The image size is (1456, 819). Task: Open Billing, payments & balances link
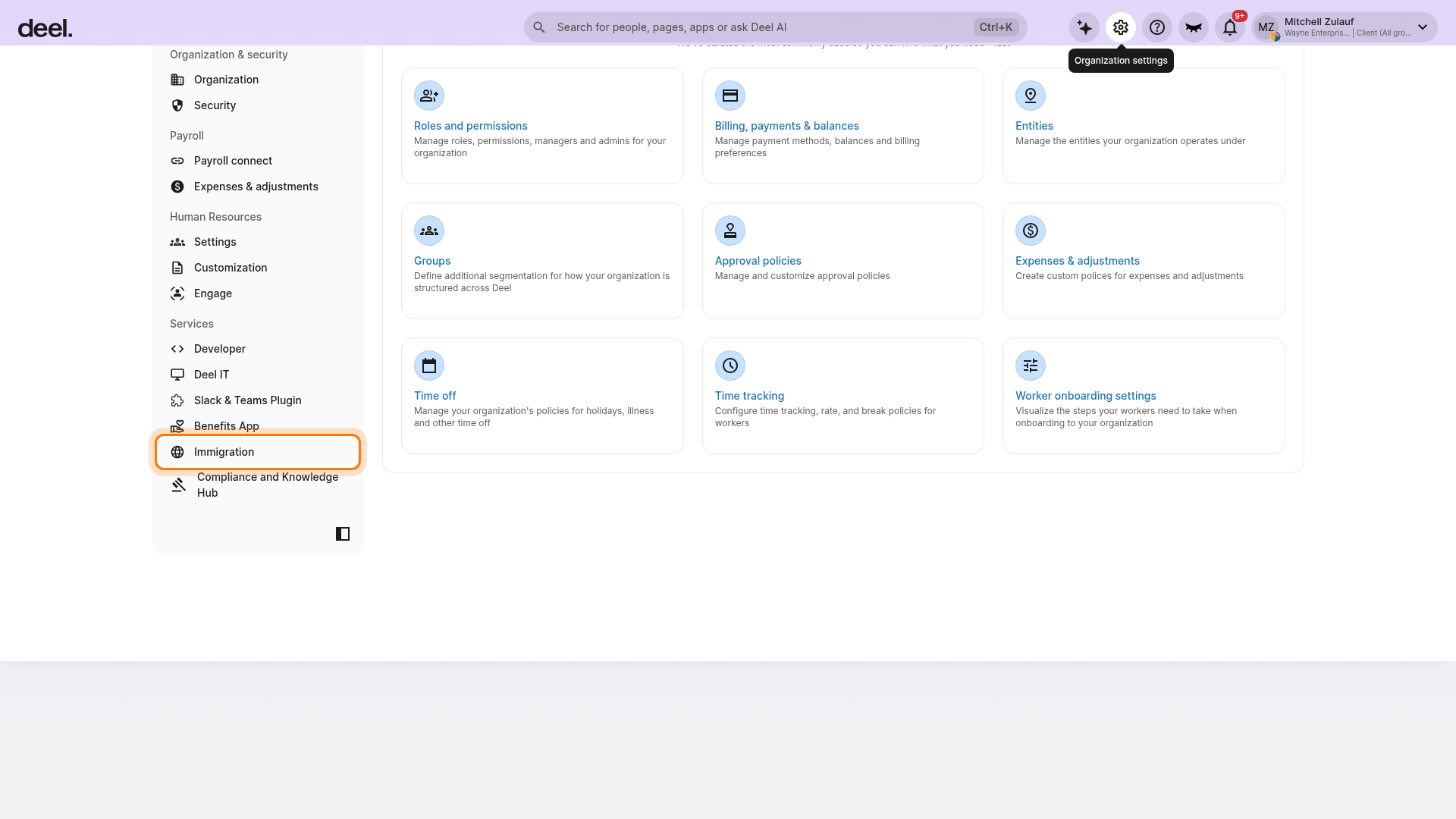pyautogui.click(x=786, y=126)
